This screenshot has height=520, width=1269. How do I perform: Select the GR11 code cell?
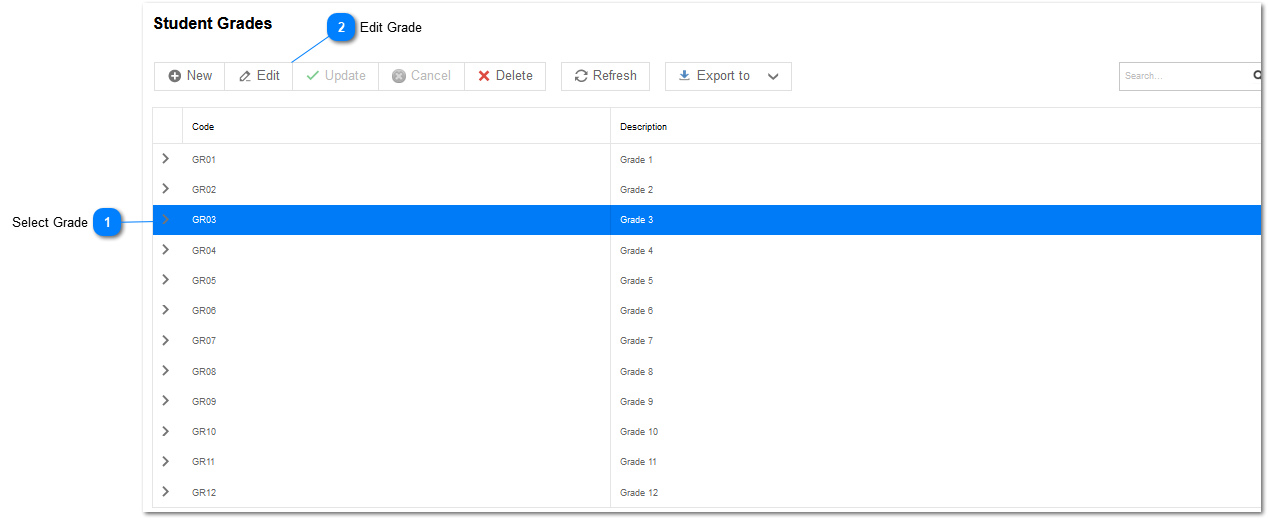click(x=396, y=462)
